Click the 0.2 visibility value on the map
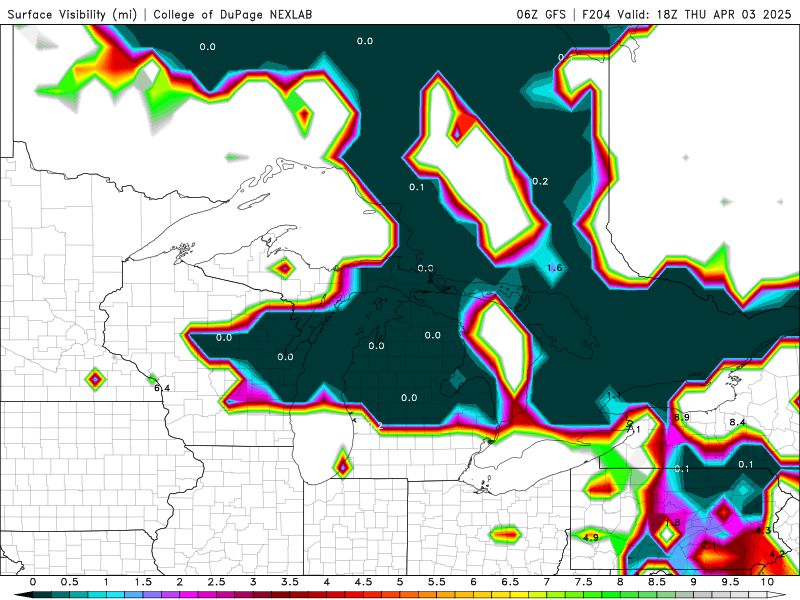The height and width of the screenshot is (600, 800). click(x=540, y=181)
